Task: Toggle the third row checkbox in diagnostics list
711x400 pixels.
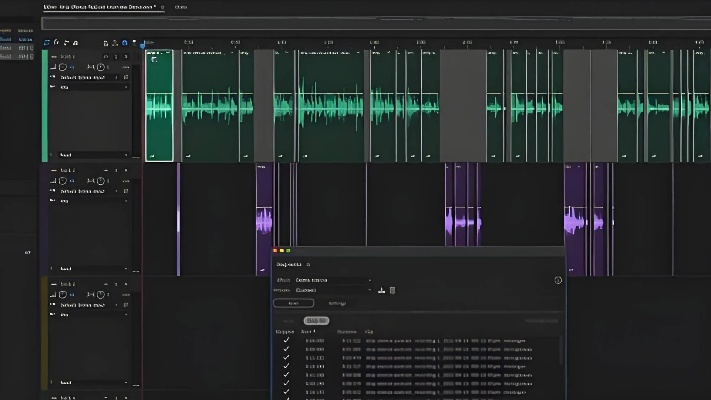Action: (x=286, y=357)
